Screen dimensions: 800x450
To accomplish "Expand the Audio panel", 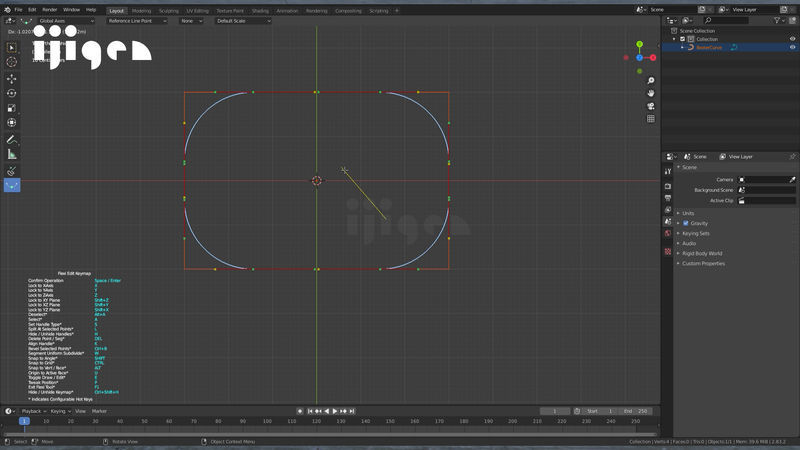I will tap(687, 243).
